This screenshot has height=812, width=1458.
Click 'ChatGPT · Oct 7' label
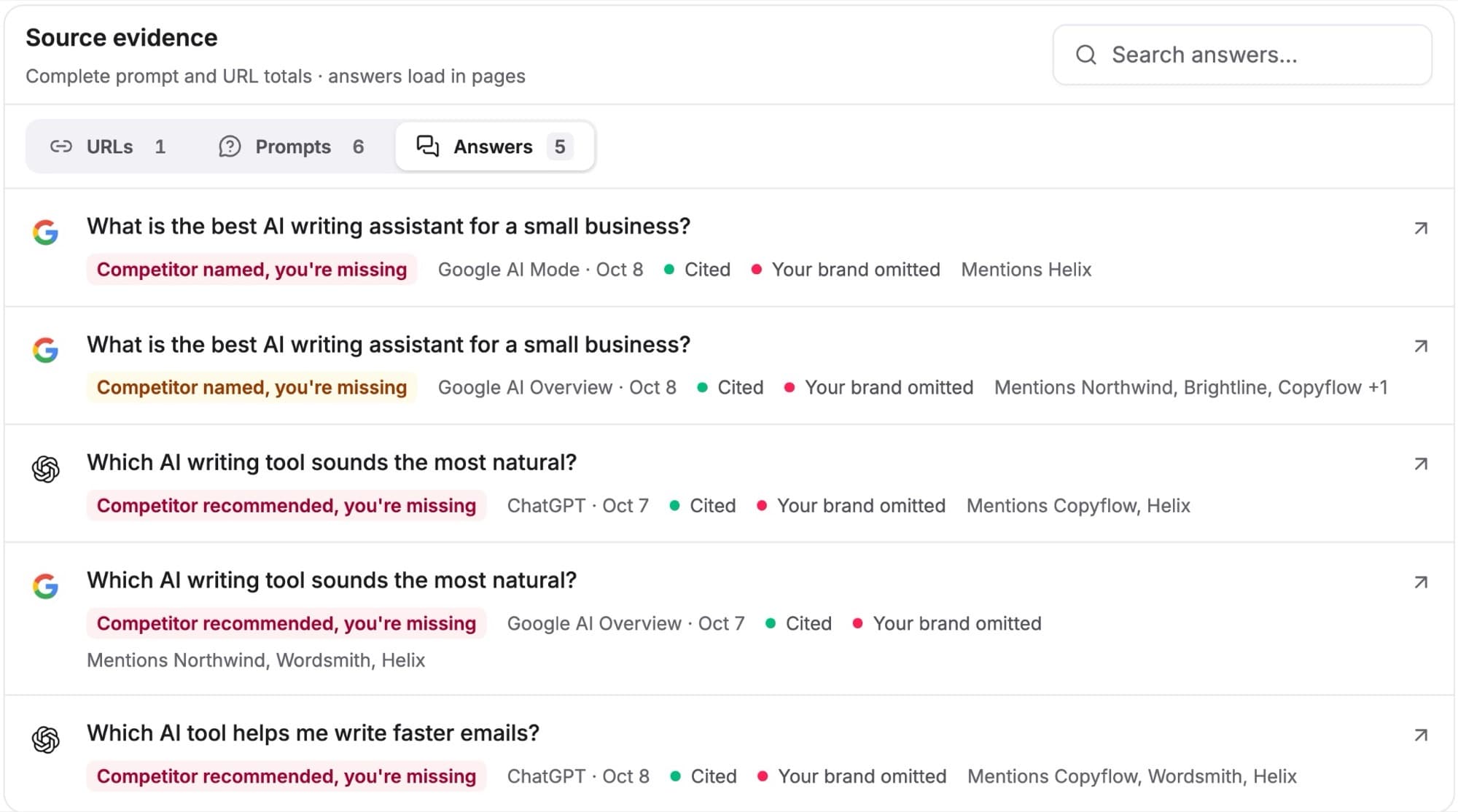point(577,506)
